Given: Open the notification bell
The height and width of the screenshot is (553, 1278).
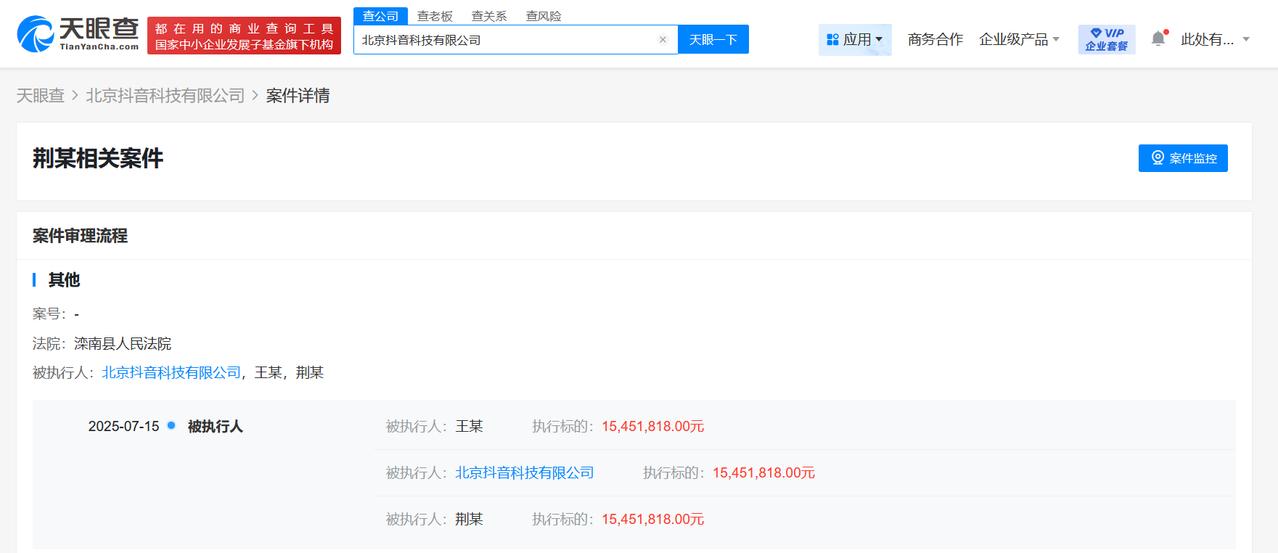Looking at the screenshot, I should click(x=1158, y=38).
